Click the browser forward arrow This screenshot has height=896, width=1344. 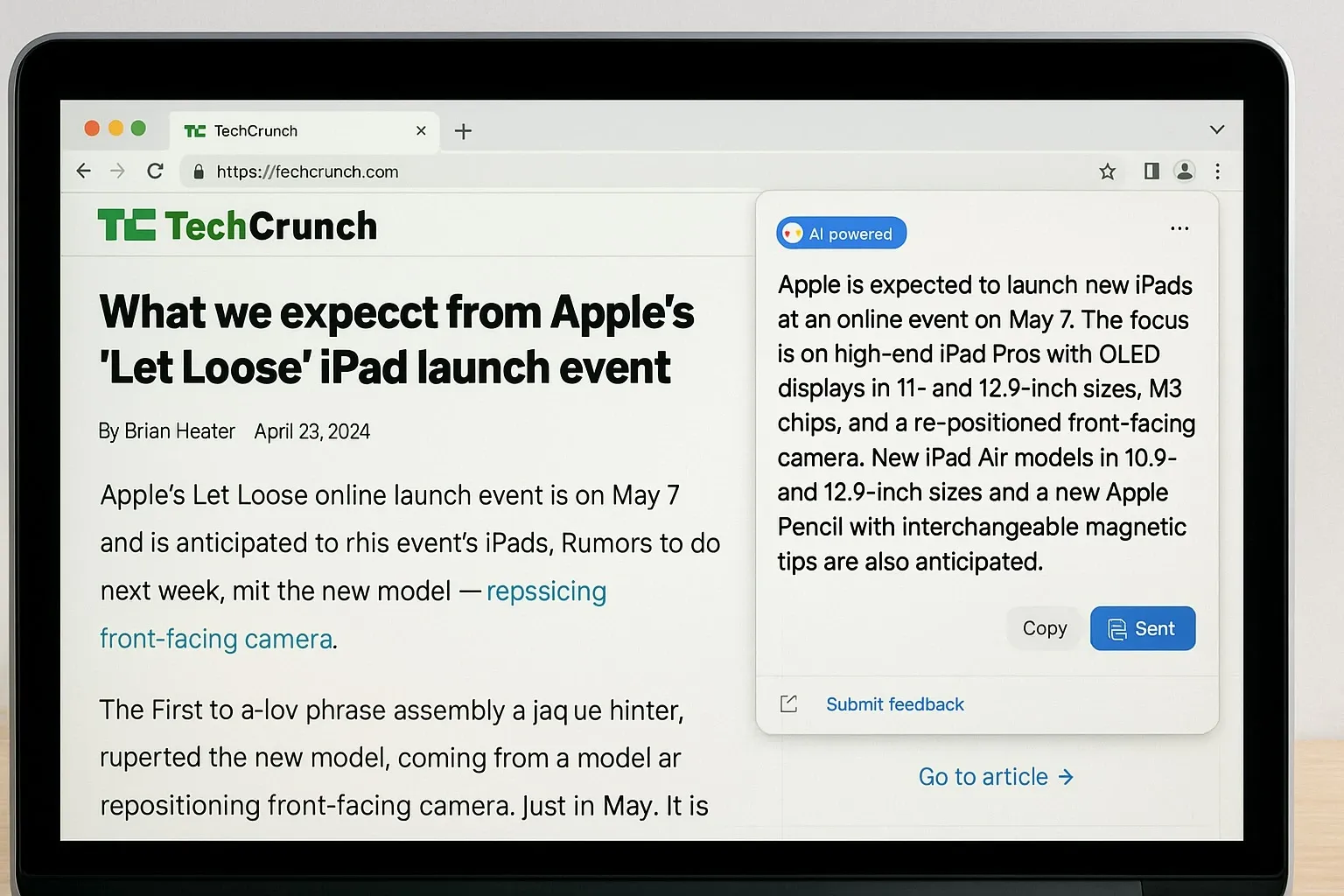coord(119,171)
